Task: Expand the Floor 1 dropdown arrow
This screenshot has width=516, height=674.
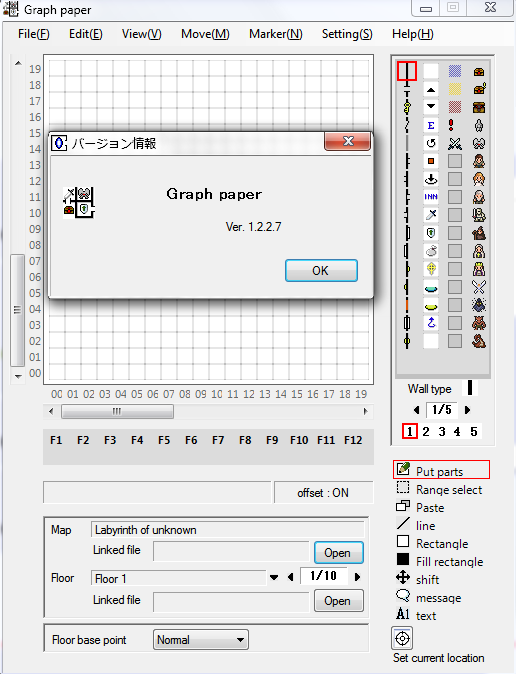Action: click(274, 578)
